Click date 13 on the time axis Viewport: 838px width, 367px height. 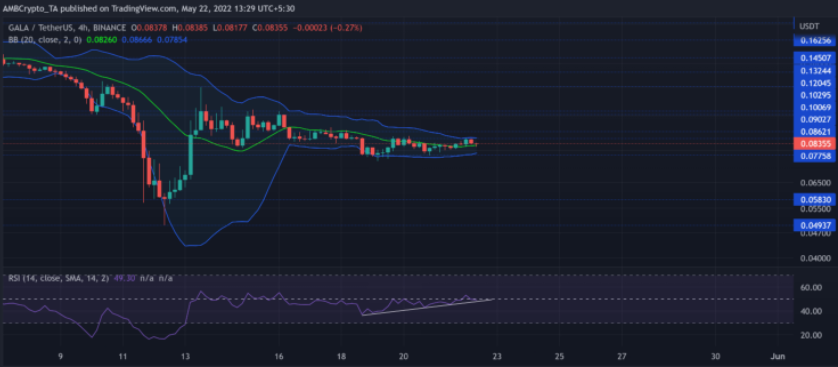(185, 357)
